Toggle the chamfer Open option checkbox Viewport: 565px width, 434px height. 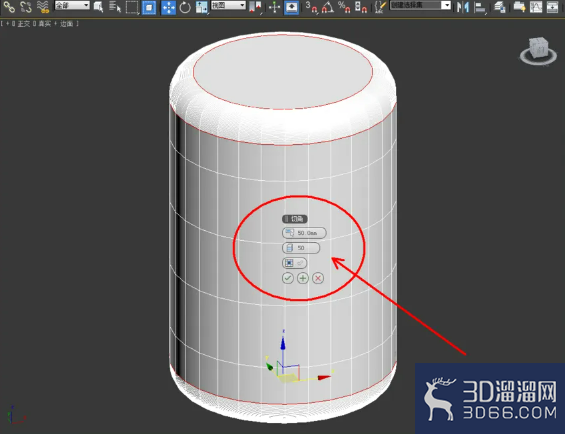(294, 263)
